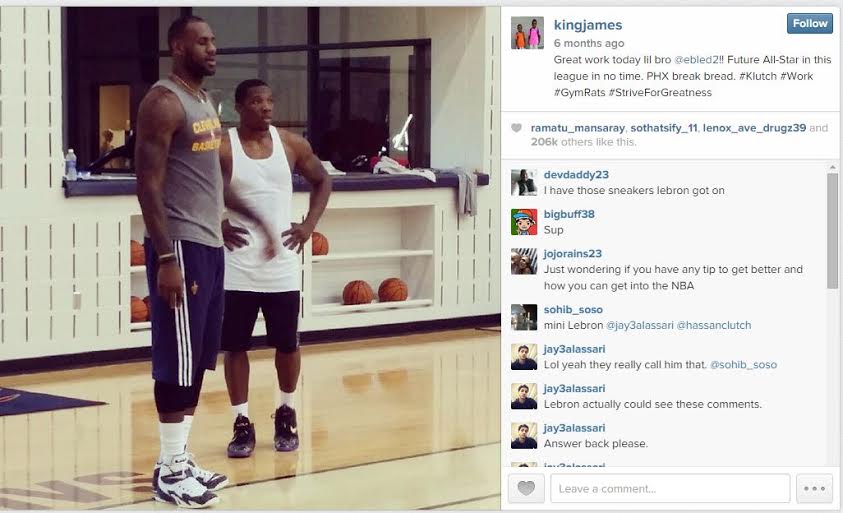Open lenox_ave_drugz39's profile link
Viewport: 843px width, 513px height.
click(754, 128)
